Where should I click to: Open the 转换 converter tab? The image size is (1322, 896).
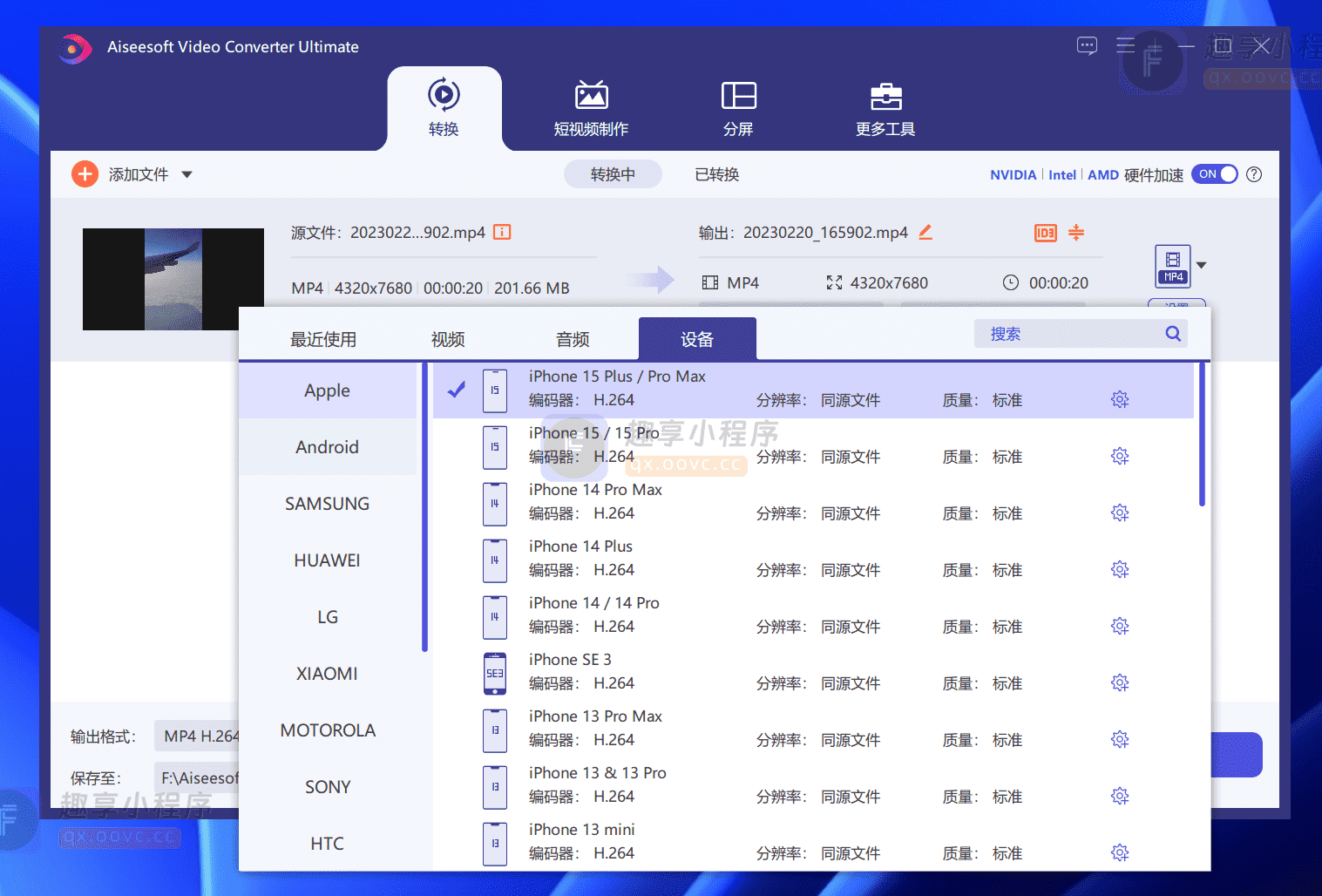[x=444, y=108]
